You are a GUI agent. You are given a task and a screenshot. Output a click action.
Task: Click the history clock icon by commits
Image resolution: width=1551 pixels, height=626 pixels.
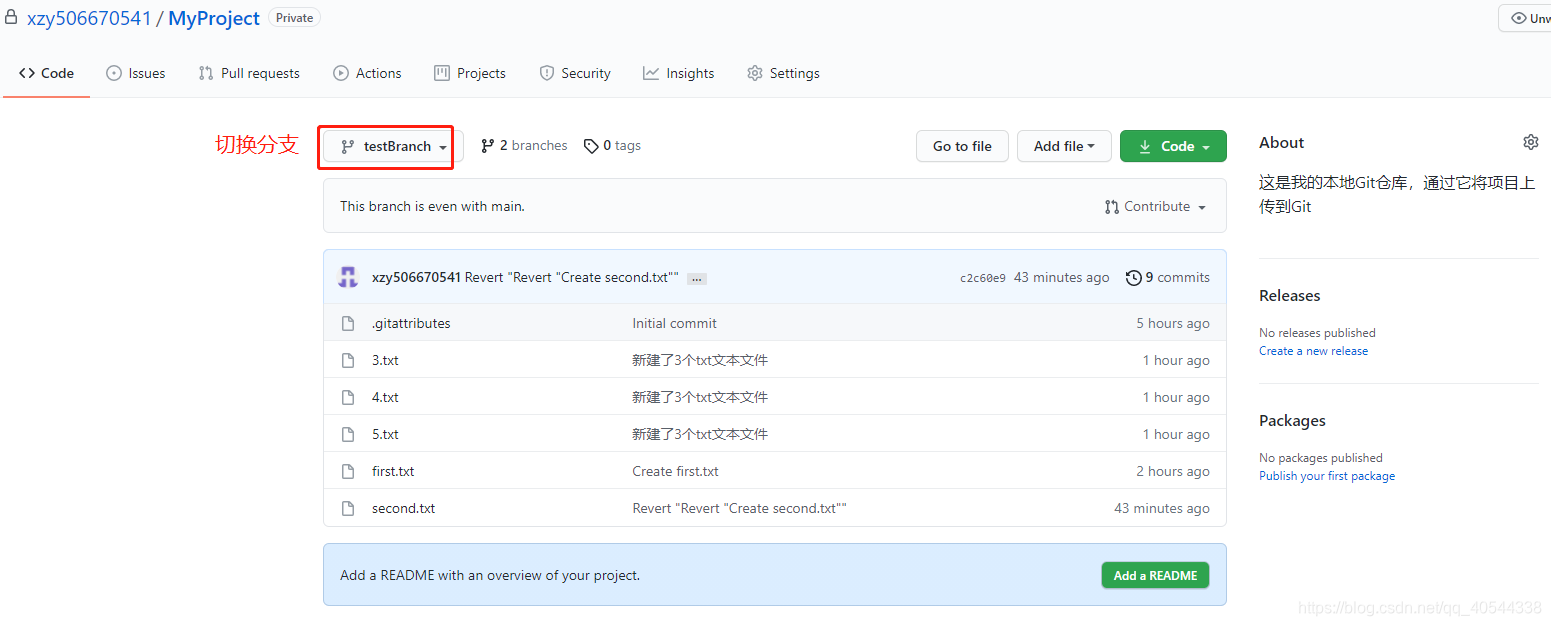click(1133, 277)
